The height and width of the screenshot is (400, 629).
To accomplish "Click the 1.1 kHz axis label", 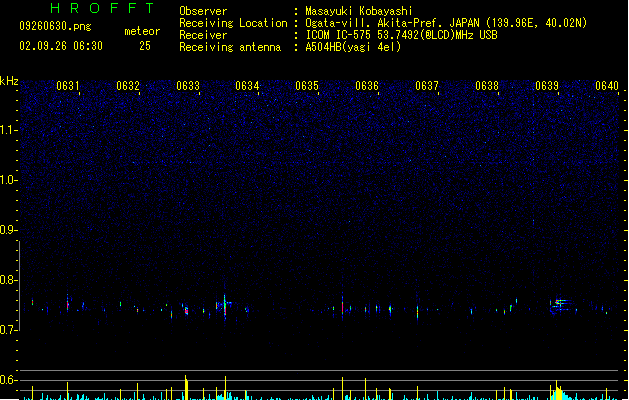I will point(8,130).
